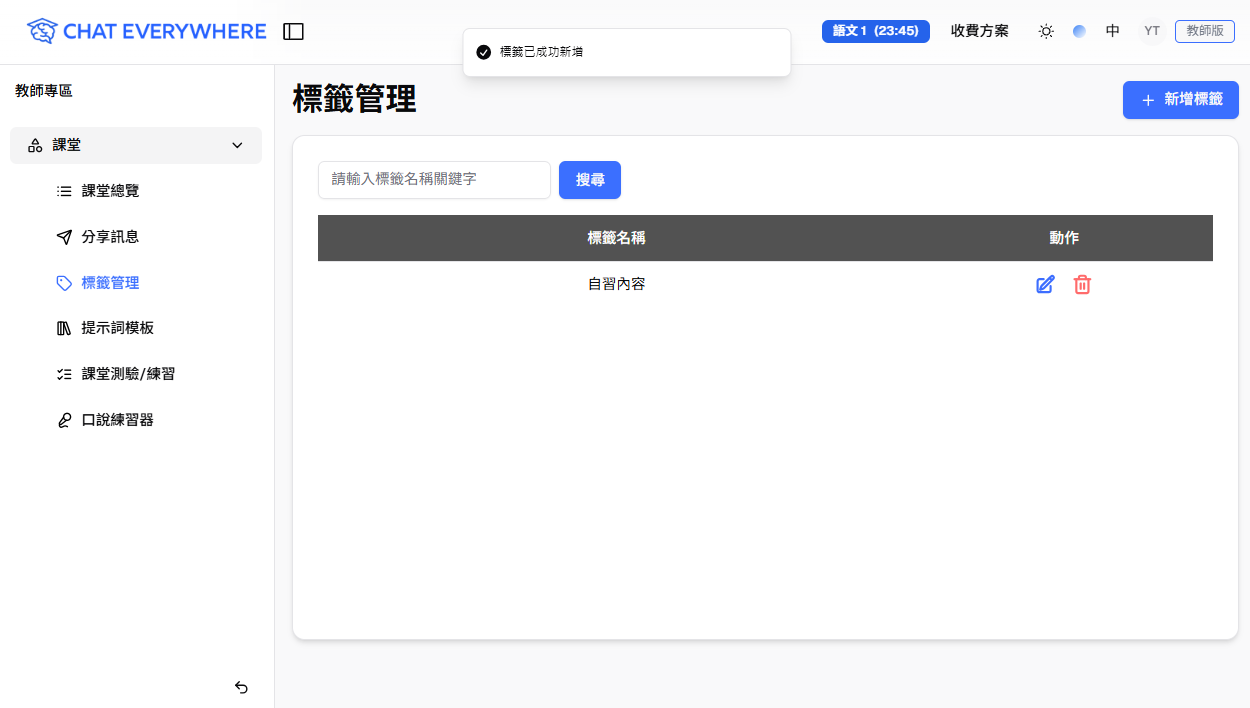Click the 自習內容 tag name cell
The height and width of the screenshot is (708, 1250).
click(616, 284)
